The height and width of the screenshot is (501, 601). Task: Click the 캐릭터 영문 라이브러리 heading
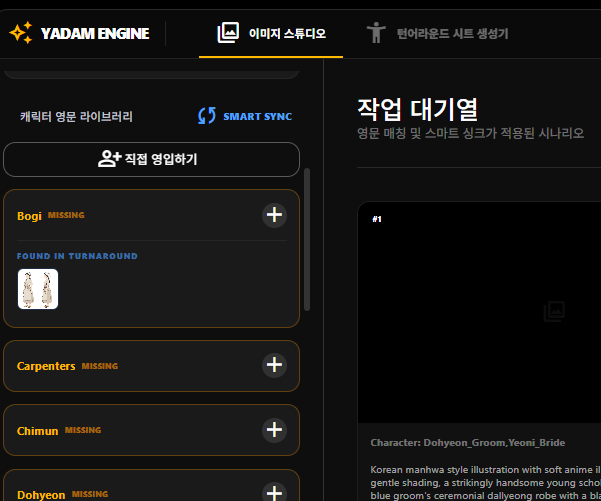pos(76,116)
